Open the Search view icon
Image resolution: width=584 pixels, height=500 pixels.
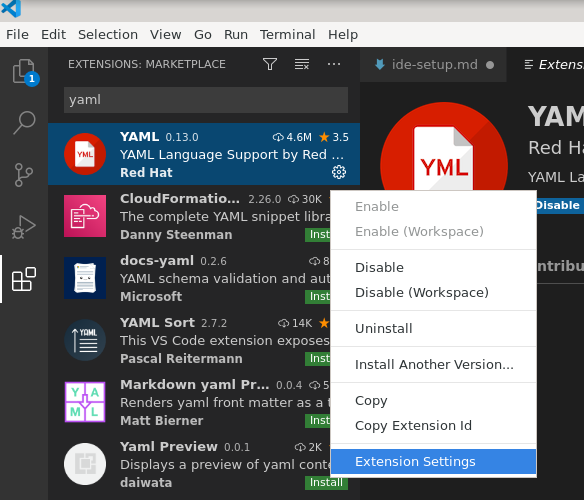point(24,122)
